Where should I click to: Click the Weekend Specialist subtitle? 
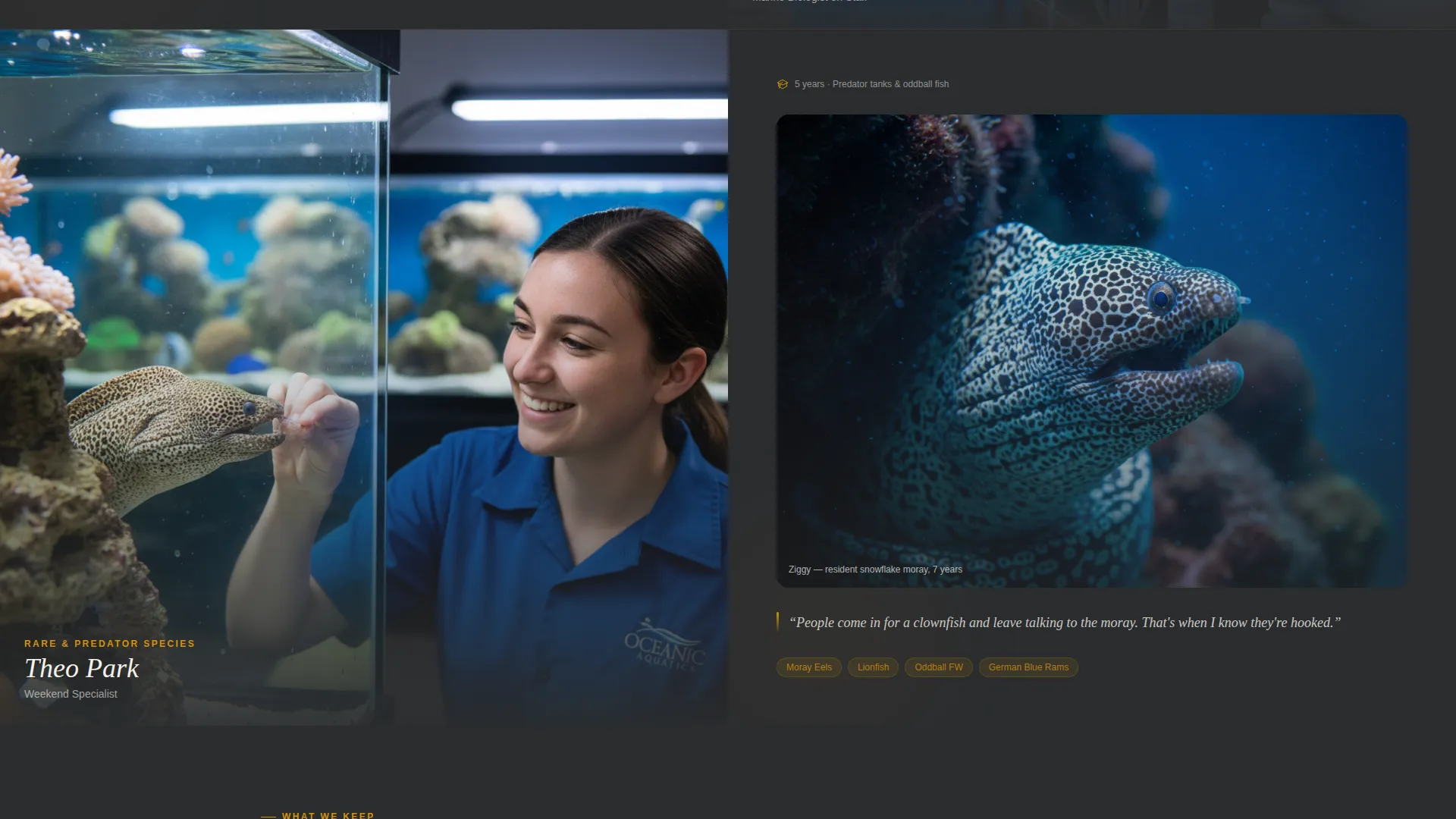(x=71, y=694)
